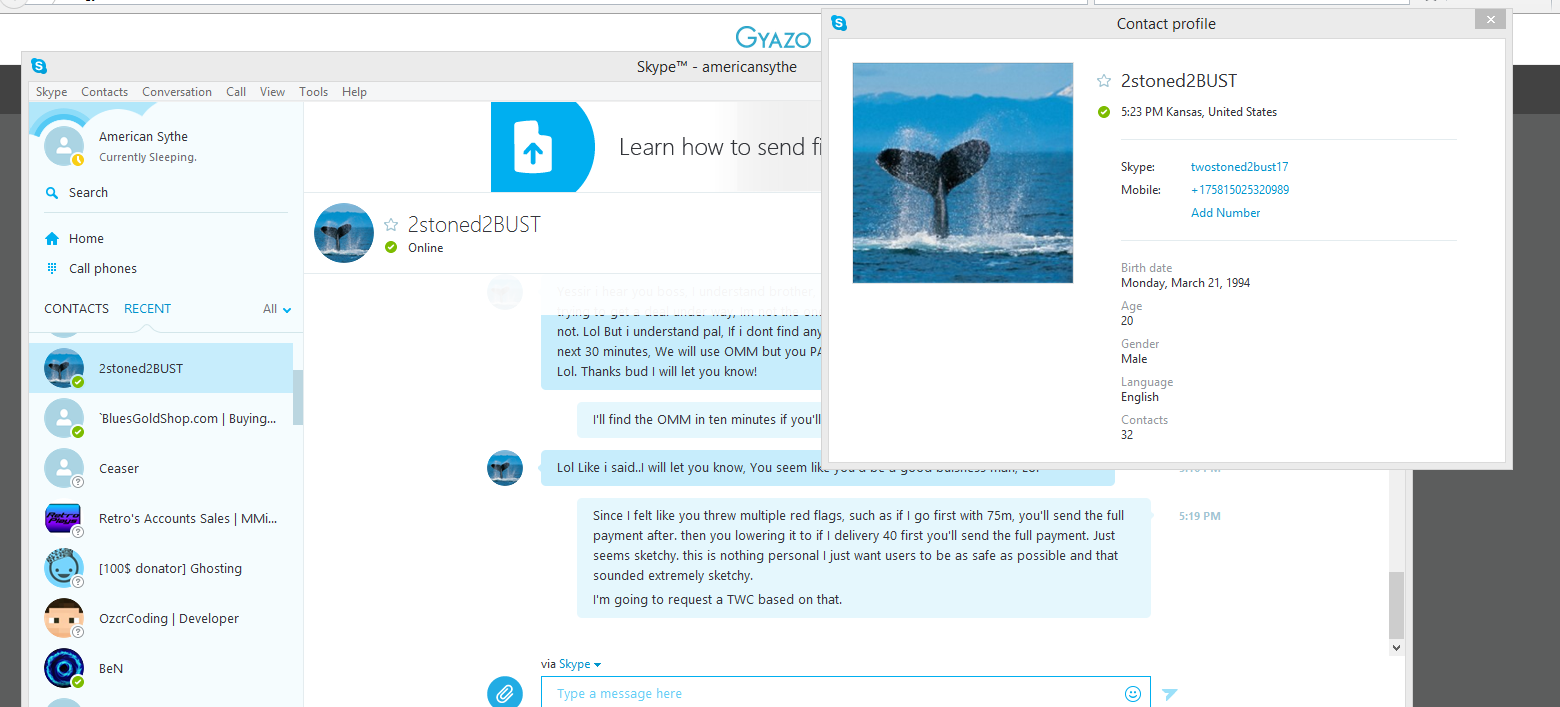The image size is (1560, 707).
Task: Click the Skype logo in main title bar
Action: [x=39, y=66]
